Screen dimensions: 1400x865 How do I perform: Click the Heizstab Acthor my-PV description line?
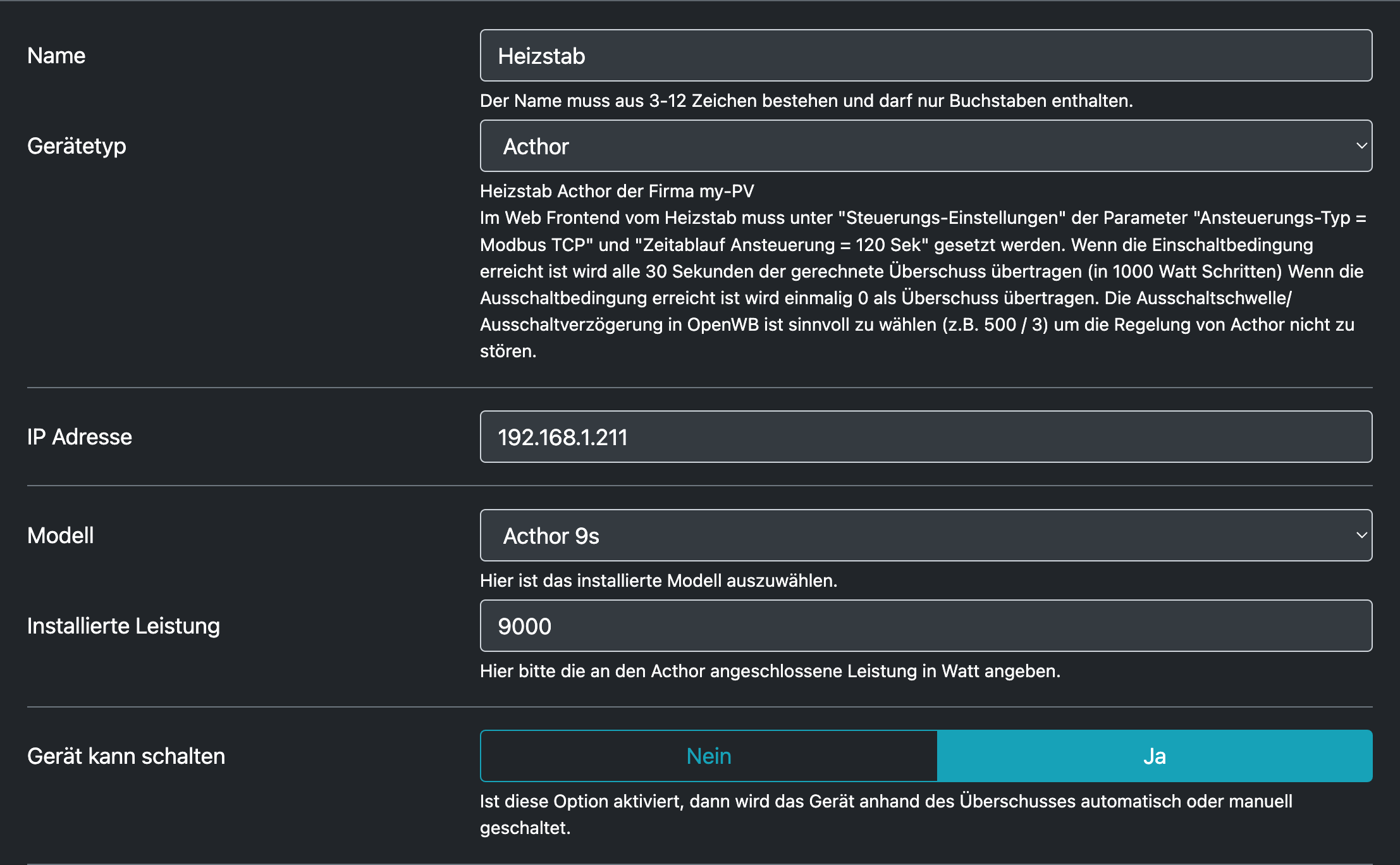click(617, 191)
